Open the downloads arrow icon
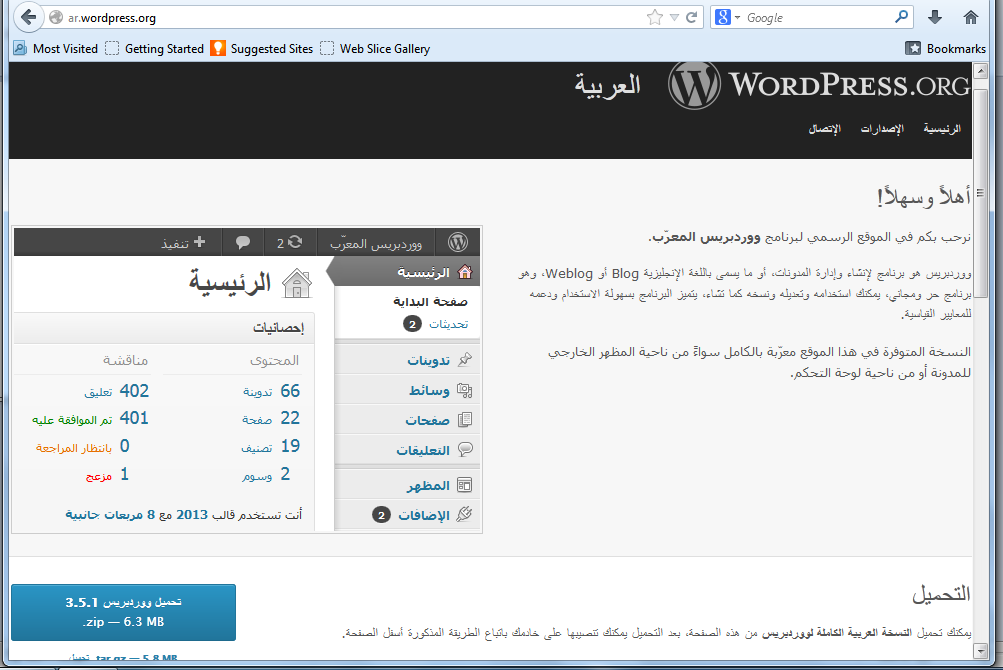The width and height of the screenshot is (1003, 670). 935,17
